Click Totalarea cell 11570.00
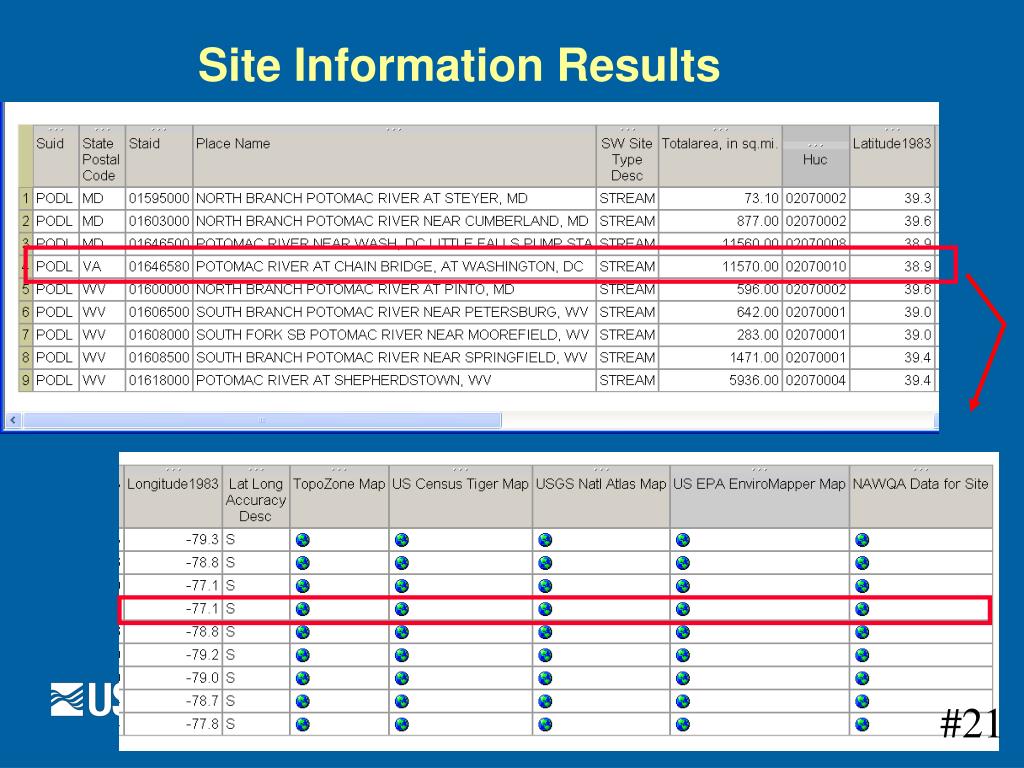The height and width of the screenshot is (768, 1024). [720, 266]
